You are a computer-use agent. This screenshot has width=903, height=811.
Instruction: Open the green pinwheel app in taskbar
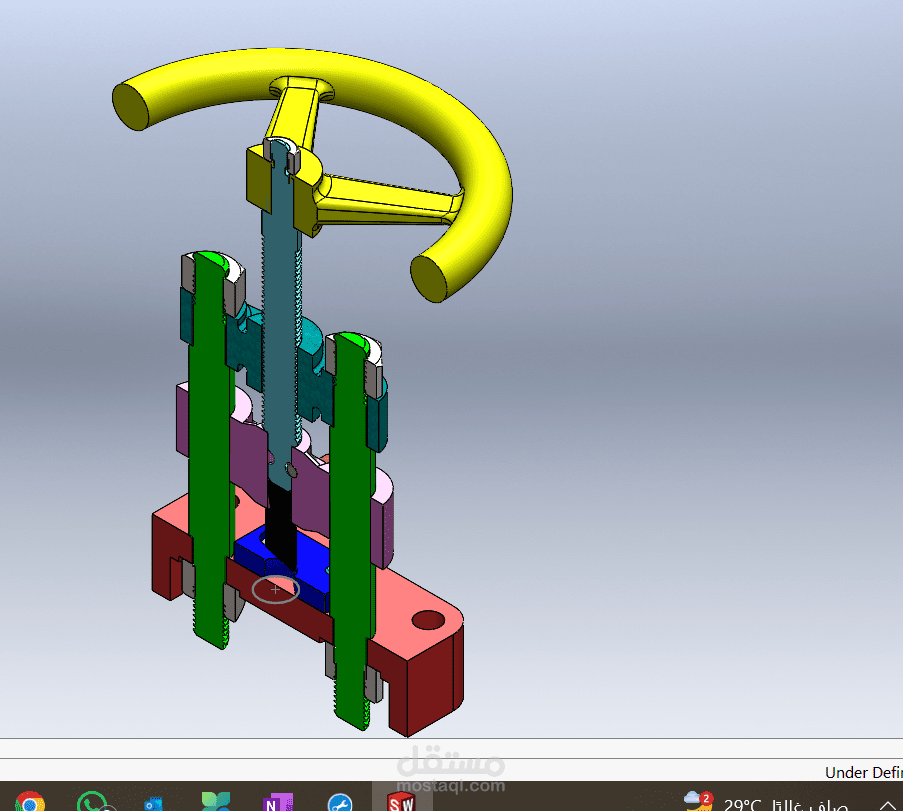[x=216, y=802]
